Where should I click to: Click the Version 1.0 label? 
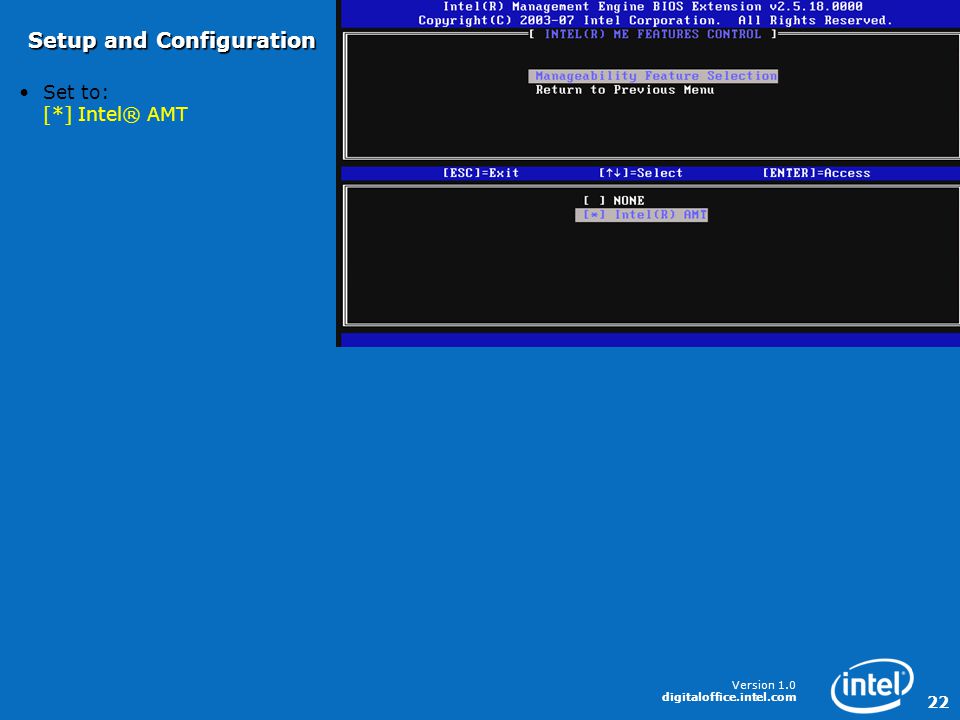(763, 685)
